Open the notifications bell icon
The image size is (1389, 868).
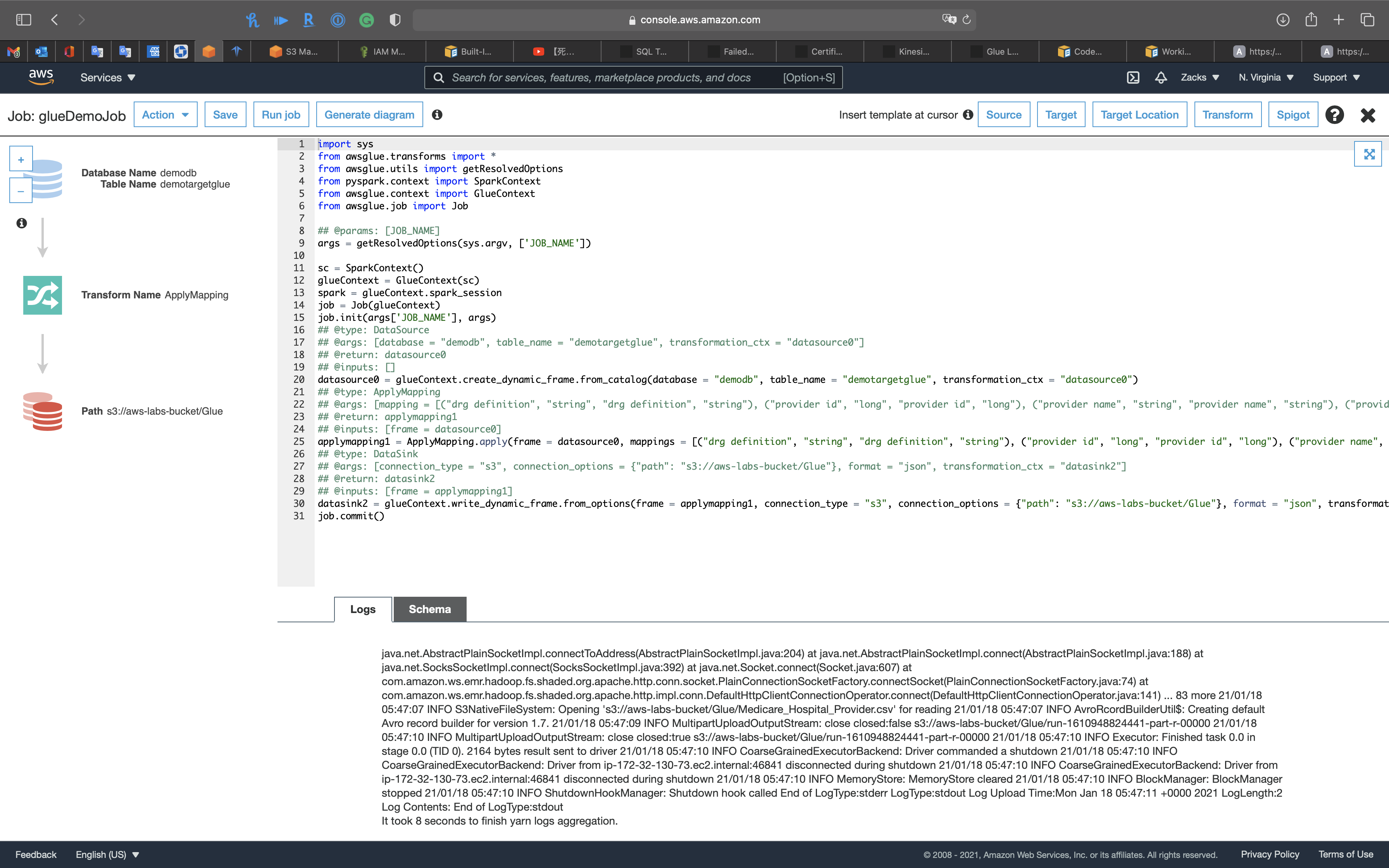[1161, 77]
